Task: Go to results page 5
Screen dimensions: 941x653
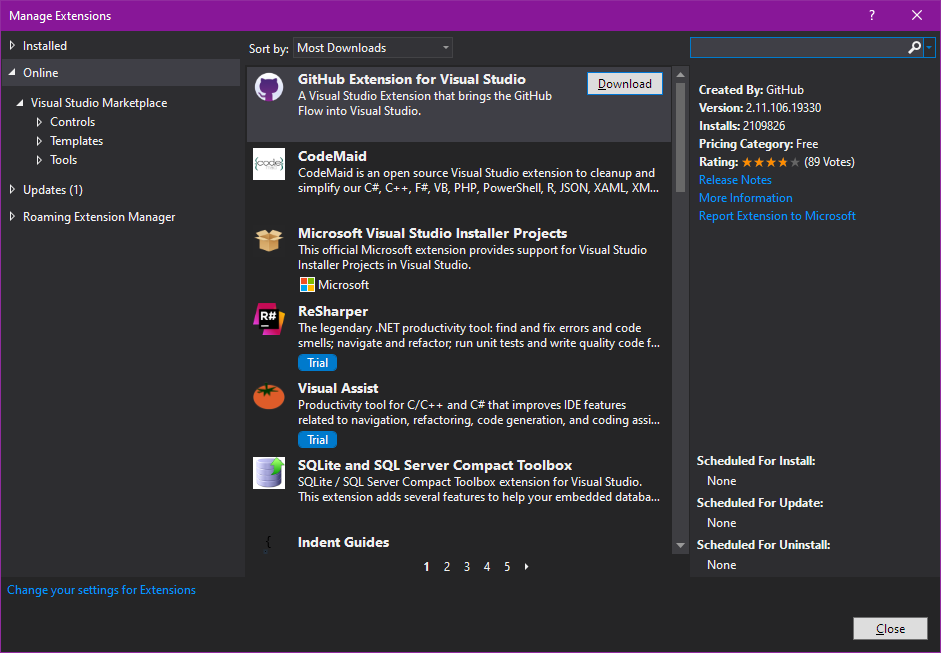Action: 507,567
